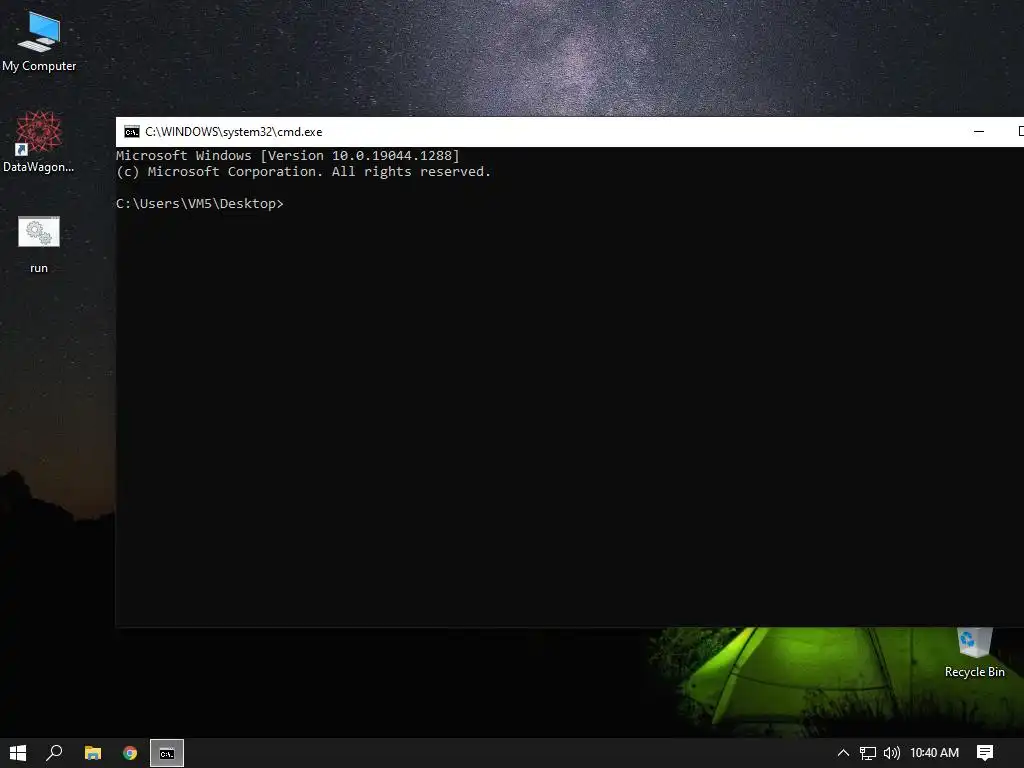
Task: Click the C:\Users\VM5\Desktop> prompt line
Action: (200, 204)
